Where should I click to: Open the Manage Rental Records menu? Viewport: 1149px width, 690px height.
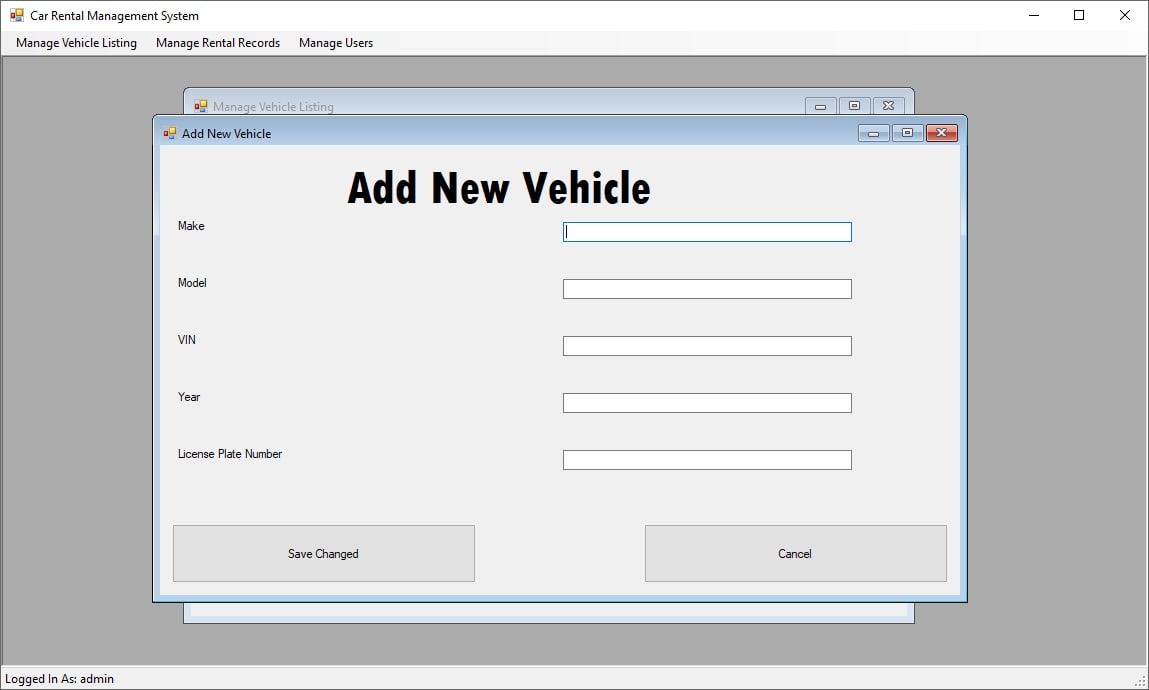click(218, 43)
